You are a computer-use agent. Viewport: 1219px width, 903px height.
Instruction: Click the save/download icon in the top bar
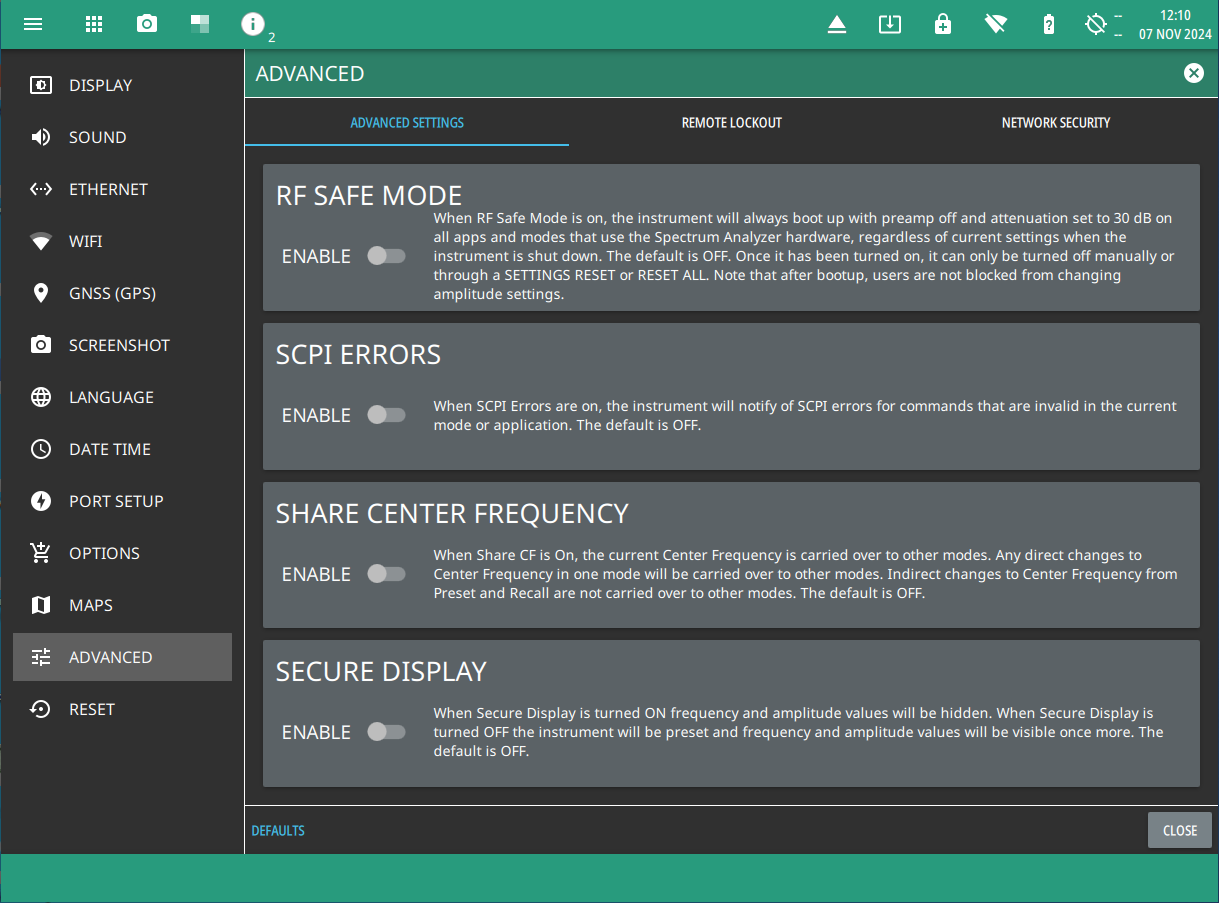[890, 24]
